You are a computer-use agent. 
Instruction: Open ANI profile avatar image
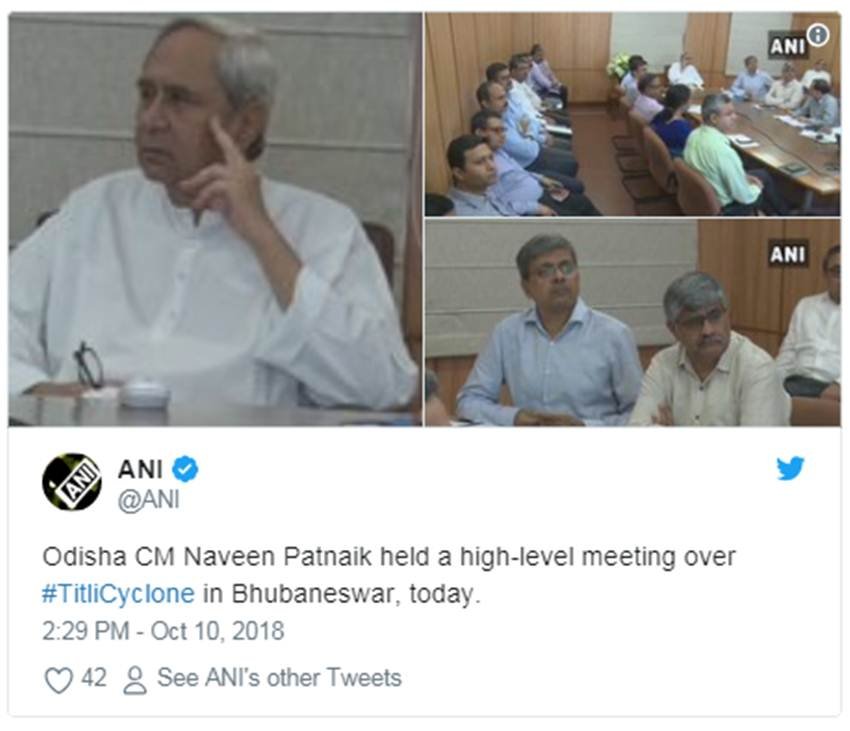click(x=72, y=482)
